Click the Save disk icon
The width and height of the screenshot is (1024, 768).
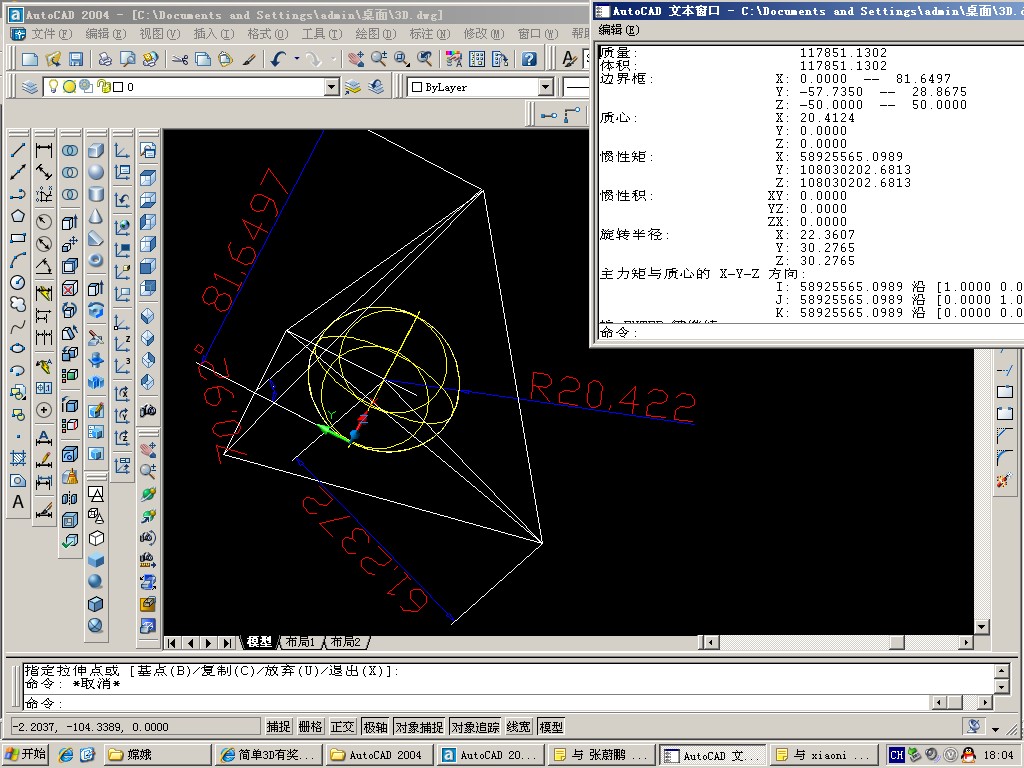pyautogui.click(x=76, y=59)
